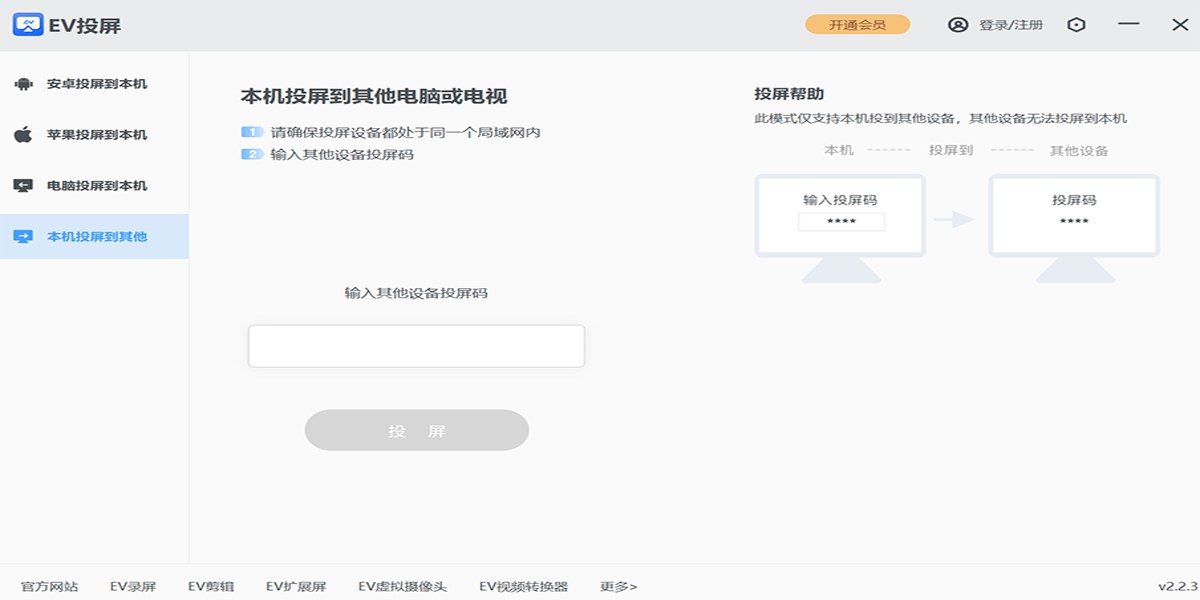1200x600 pixels.
Task: Open the 安卓投屏到本机 tab
Action: (x=94, y=84)
